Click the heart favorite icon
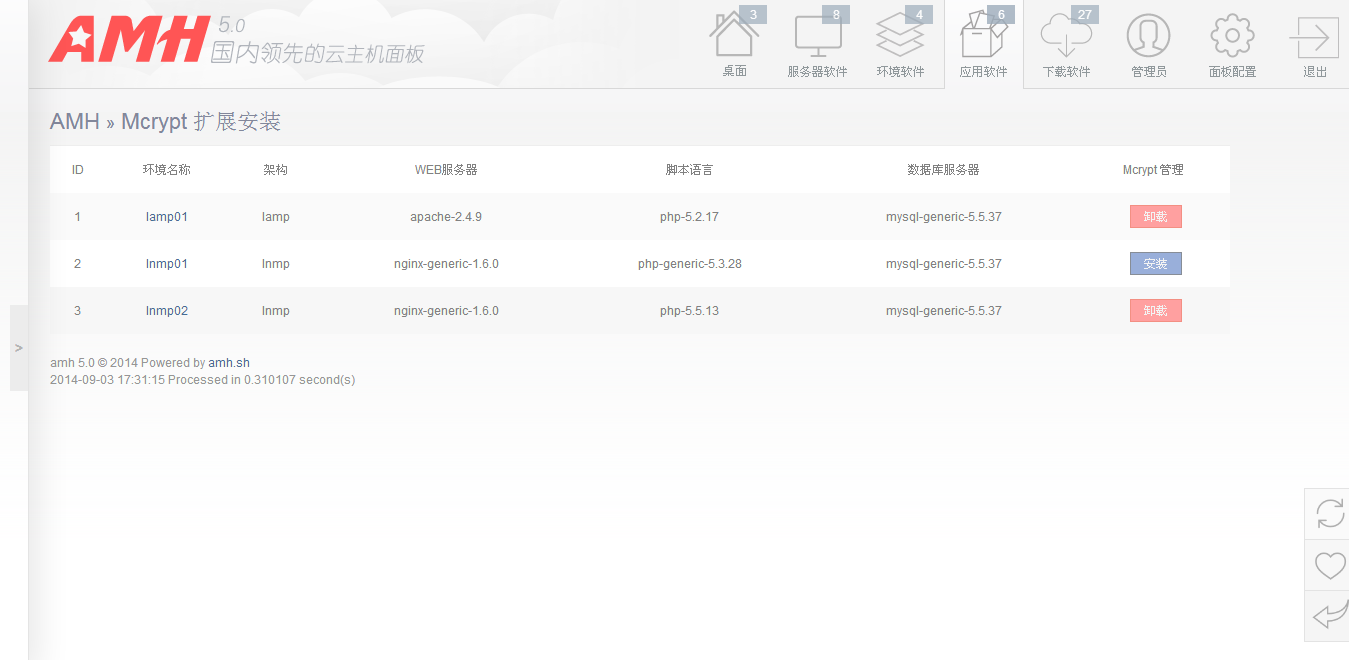The width and height of the screenshot is (1349, 660). point(1329,566)
